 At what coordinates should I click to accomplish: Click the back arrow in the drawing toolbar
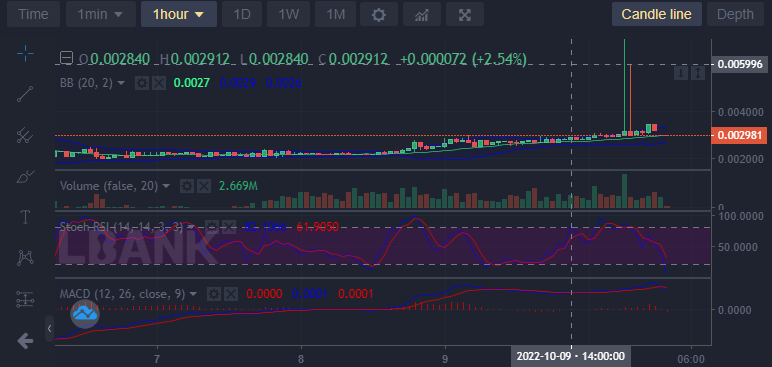click(x=25, y=340)
